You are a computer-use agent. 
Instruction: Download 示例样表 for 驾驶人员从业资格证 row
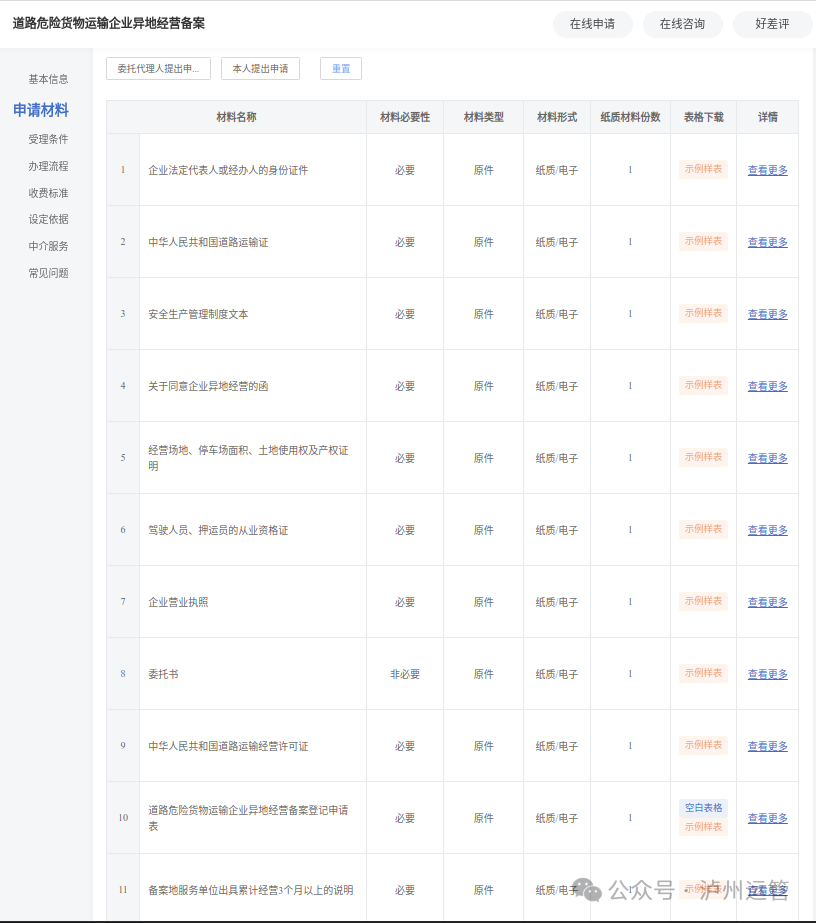[x=703, y=529]
